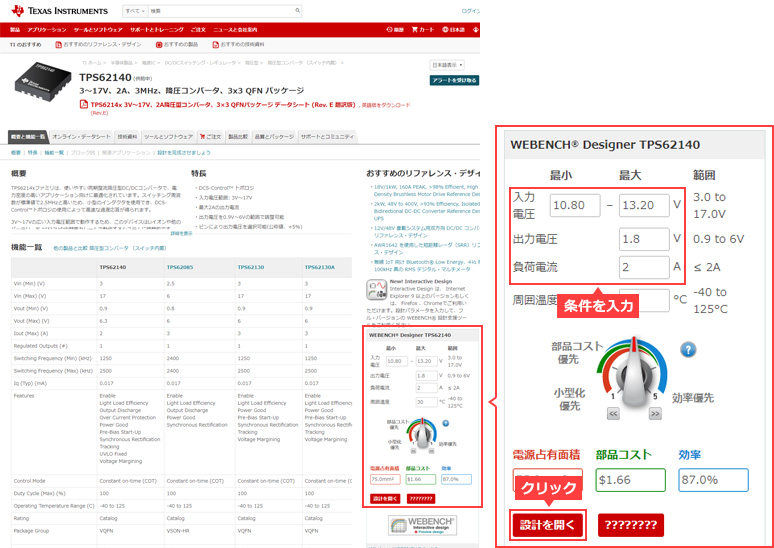Click the 英語版をダウンロード link
The image size is (774, 548).
coord(386,105)
